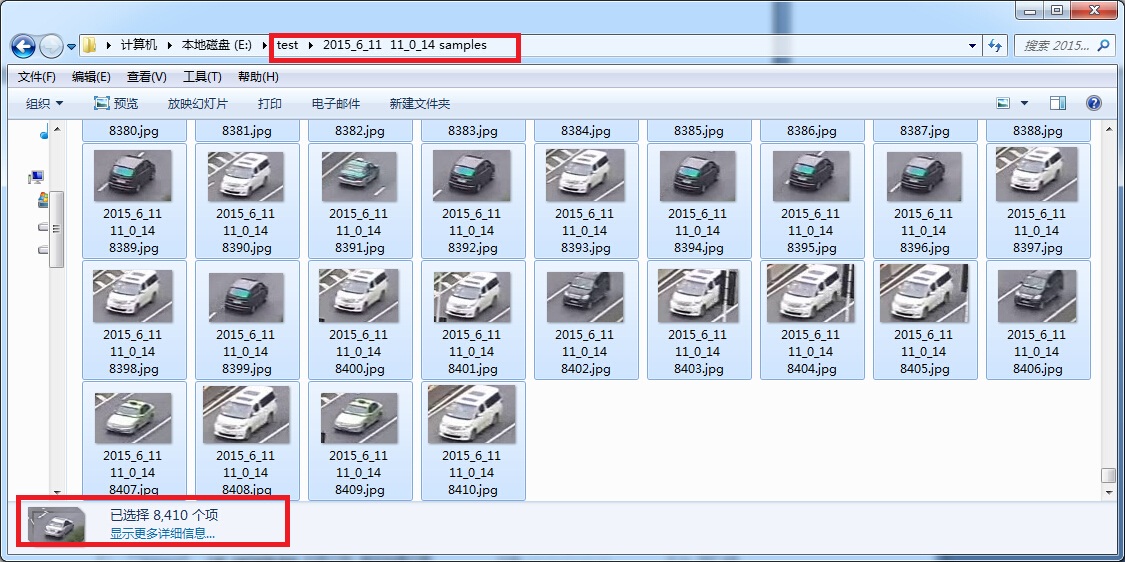Select thumbnail of 8402.jpg
The image size is (1125, 562).
pyautogui.click(x=585, y=296)
